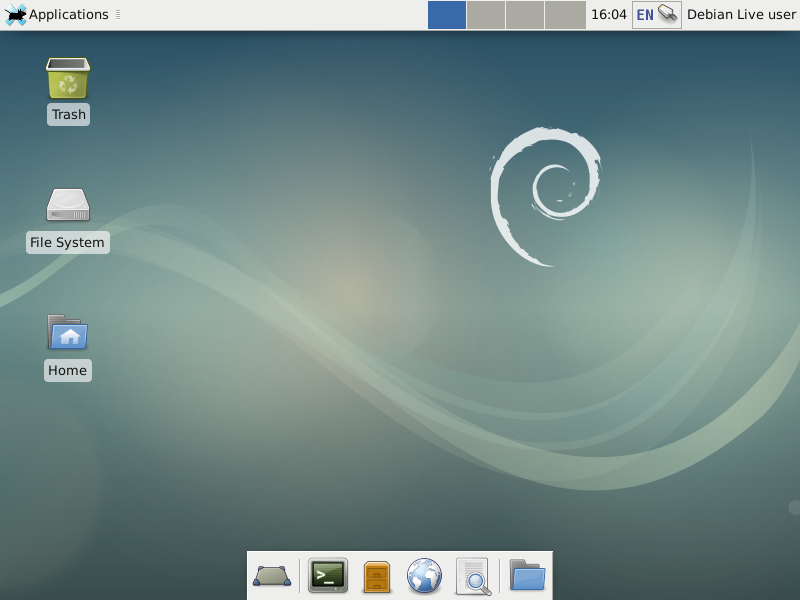Open the Web Browser globe icon
The width and height of the screenshot is (800, 600).
click(424, 576)
